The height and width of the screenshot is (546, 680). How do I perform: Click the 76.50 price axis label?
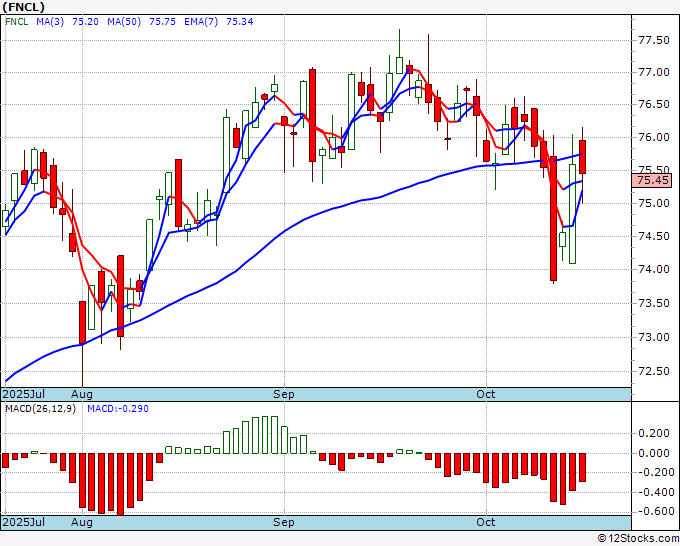coord(654,105)
